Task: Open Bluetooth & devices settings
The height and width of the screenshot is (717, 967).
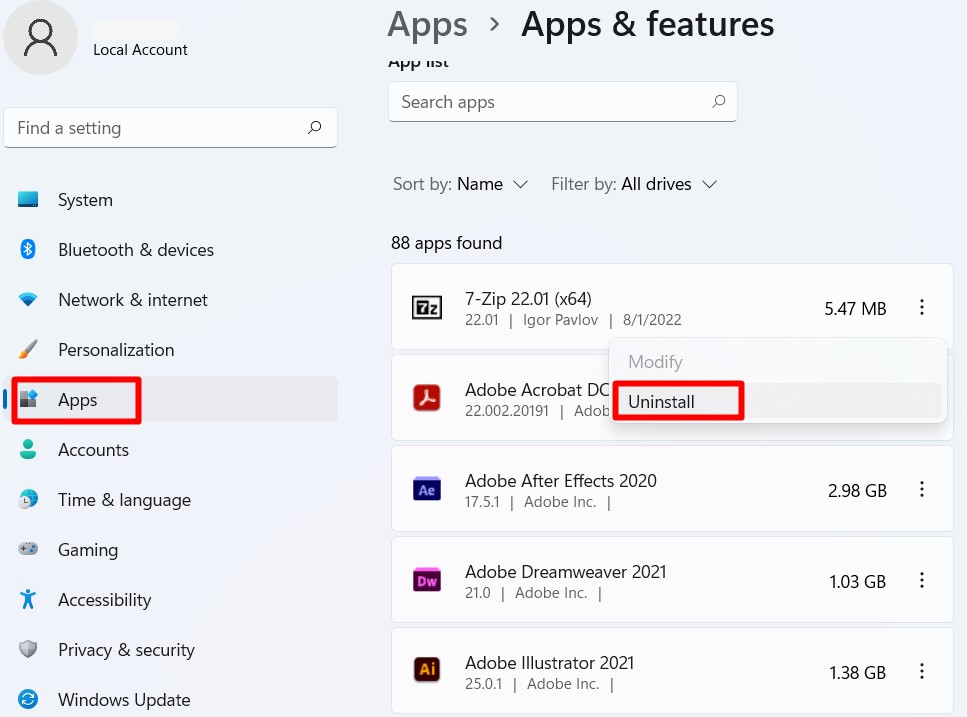Action: coord(135,250)
